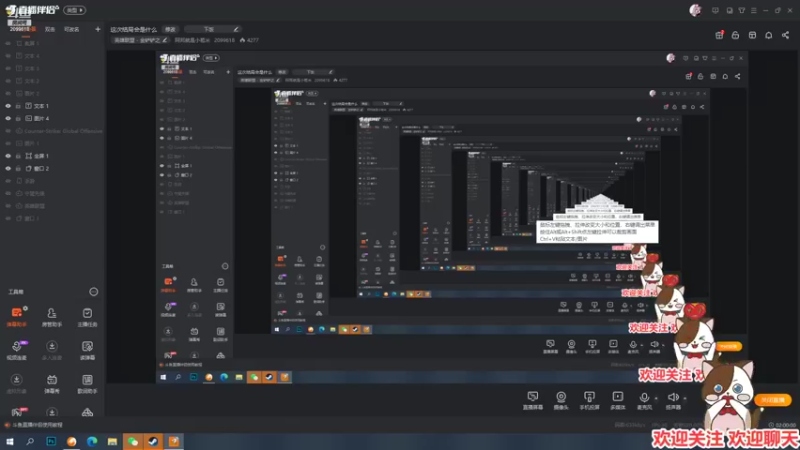Open the Windows Start menu
Viewport: 800px width, 450px height.
10,441
